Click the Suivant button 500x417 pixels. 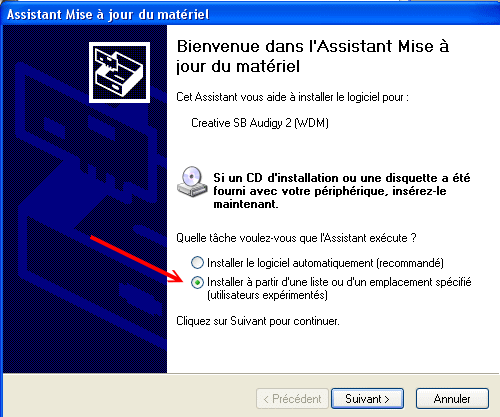(367, 399)
